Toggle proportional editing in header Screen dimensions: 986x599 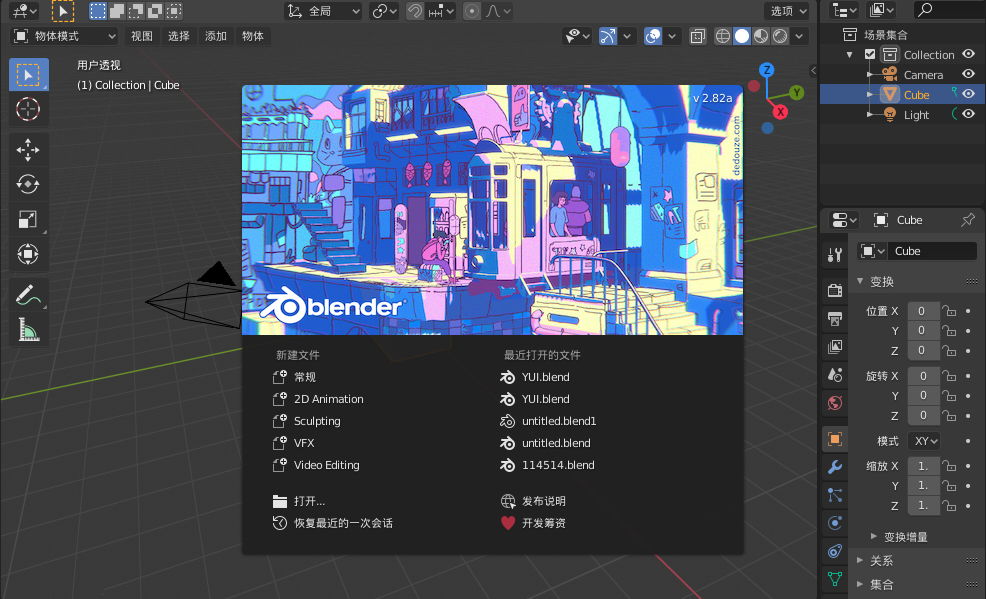(x=472, y=11)
